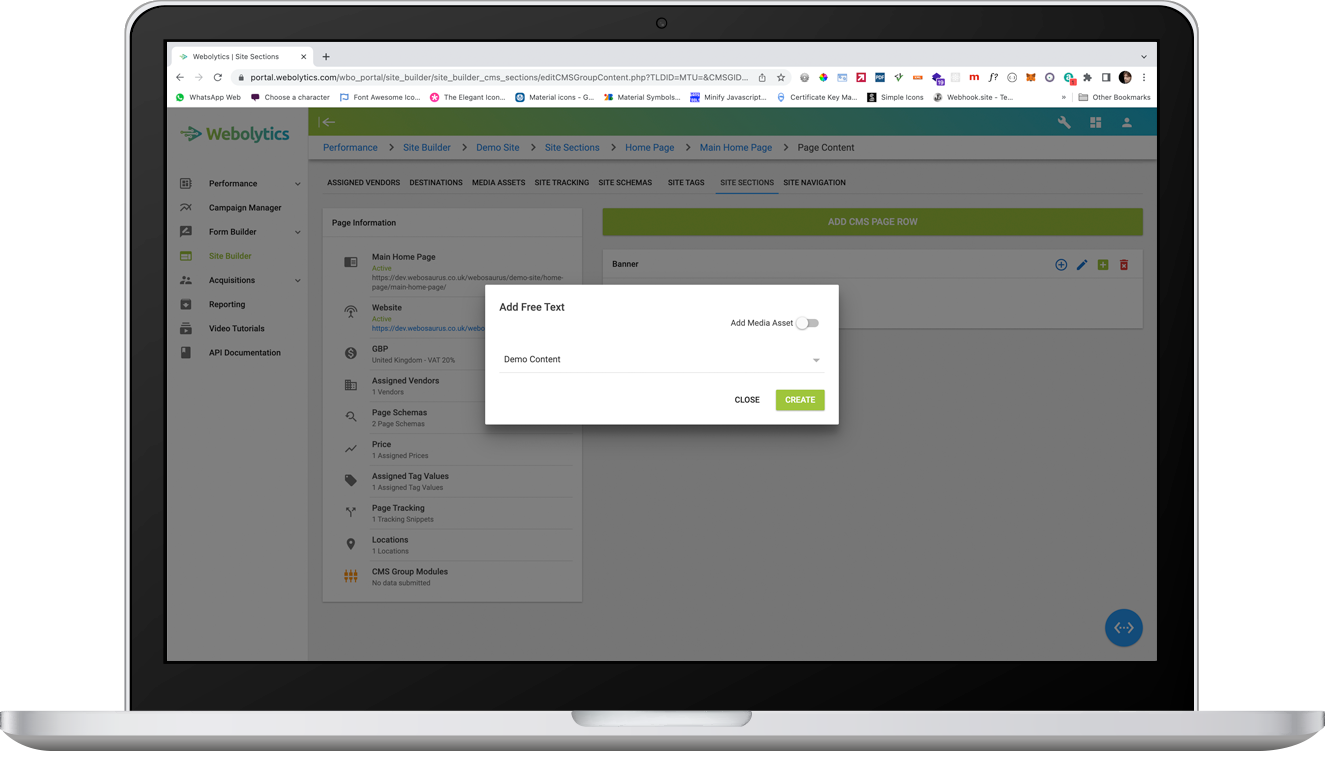Open the Demo Content dropdown
The image size is (1325, 780).
(661, 360)
